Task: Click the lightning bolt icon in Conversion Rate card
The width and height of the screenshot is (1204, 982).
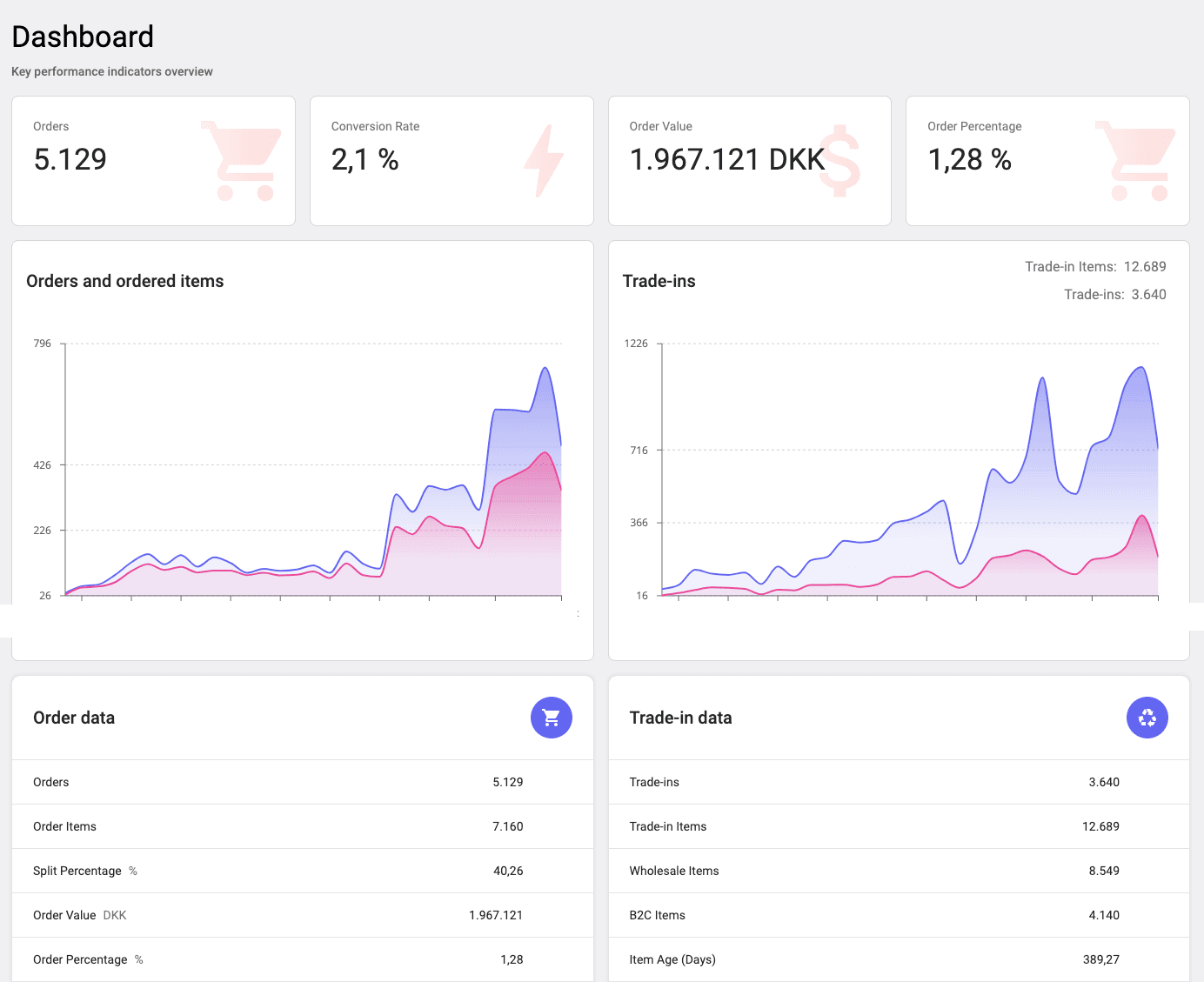Action: click(x=544, y=161)
